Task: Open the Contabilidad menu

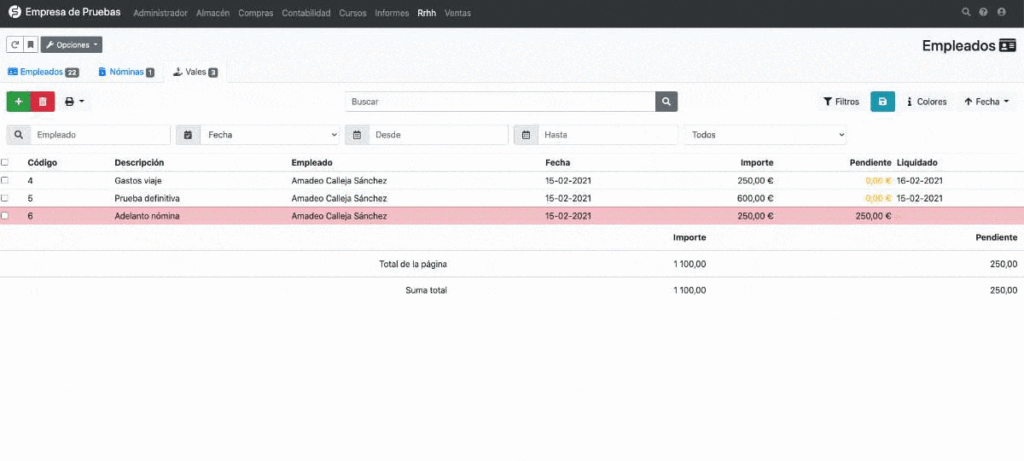Action: (x=307, y=13)
